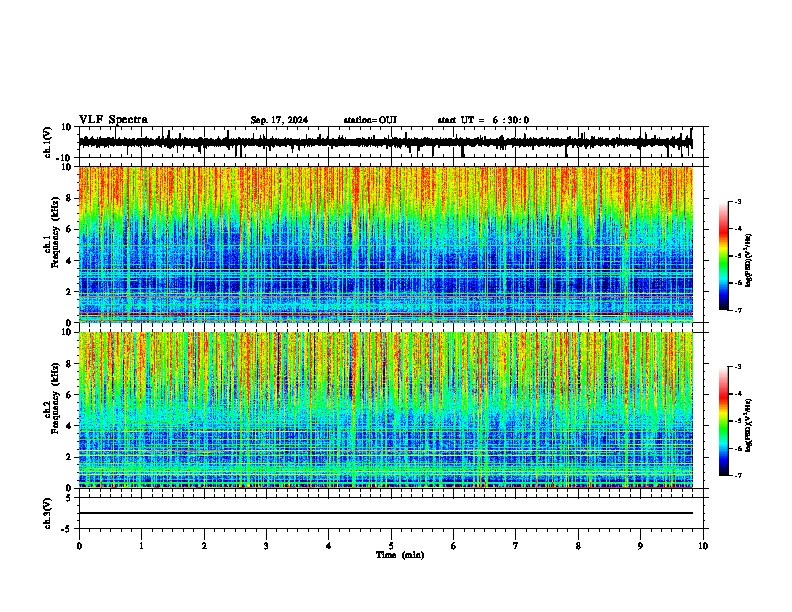
Task: Click time axis tick label '5'
Action: coord(391,546)
